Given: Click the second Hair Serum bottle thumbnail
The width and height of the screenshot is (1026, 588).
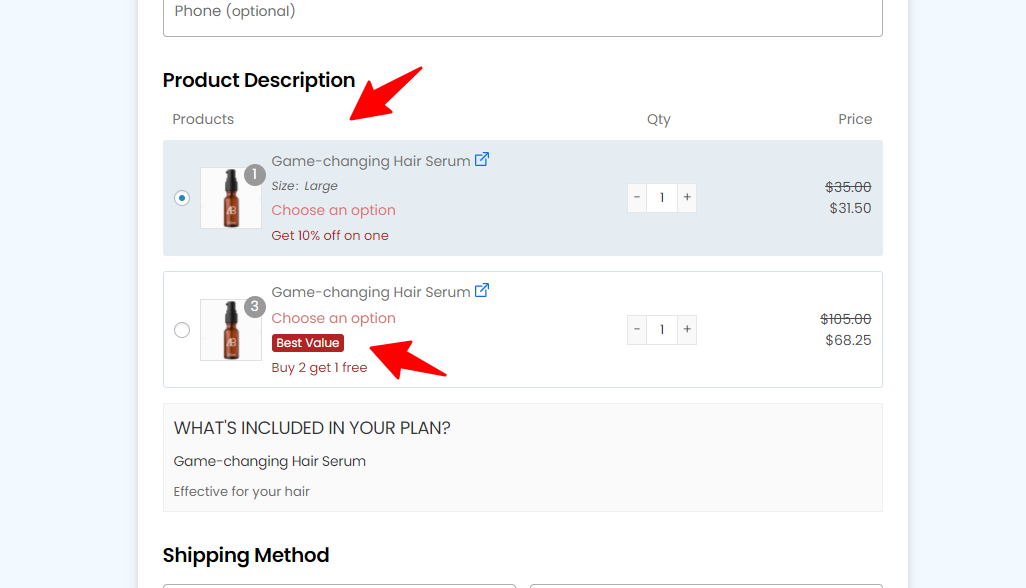Looking at the screenshot, I should (230, 330).
